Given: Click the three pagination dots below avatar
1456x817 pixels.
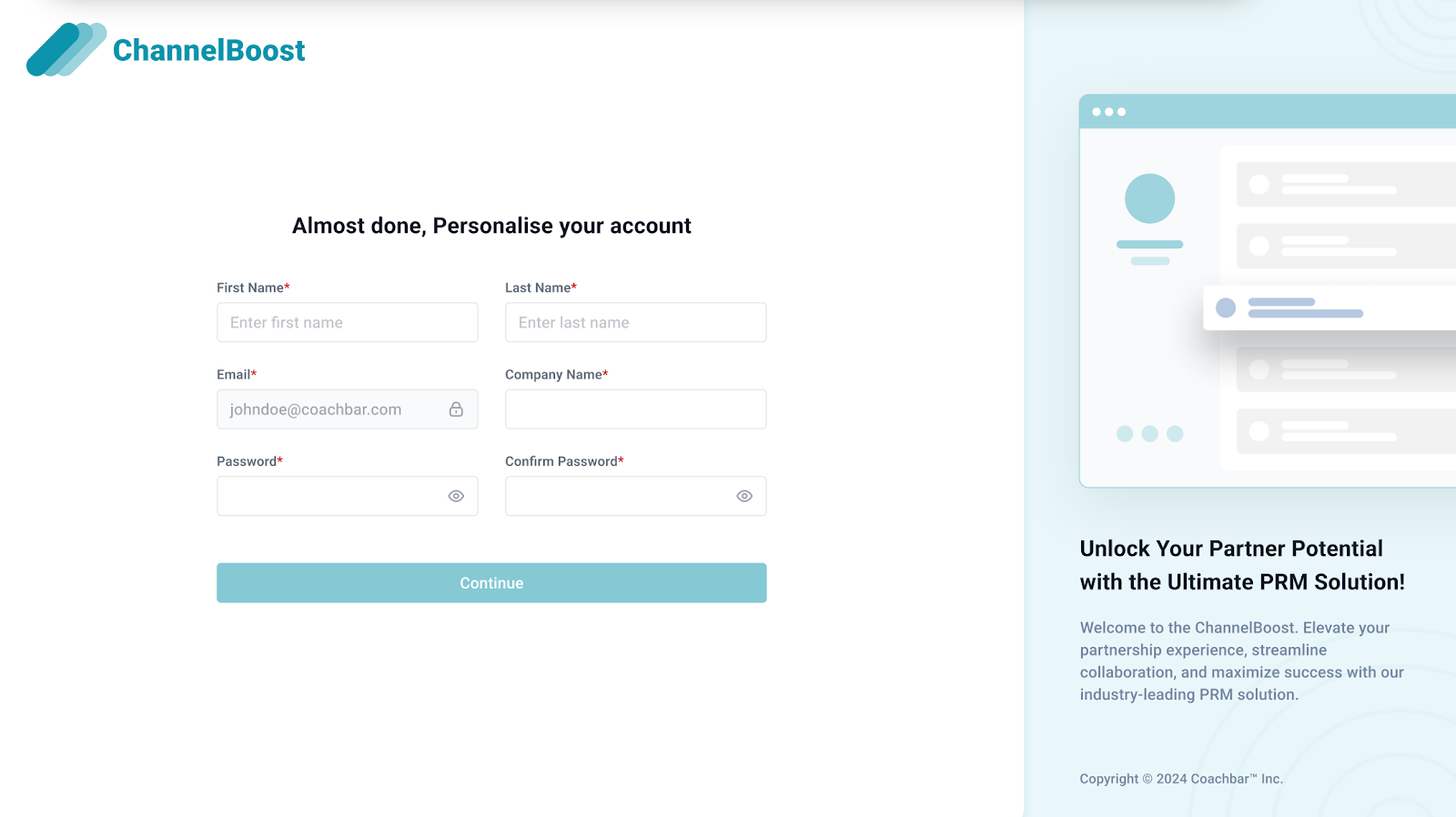Looking at the screenshot, I should [x=1149, y=434].
